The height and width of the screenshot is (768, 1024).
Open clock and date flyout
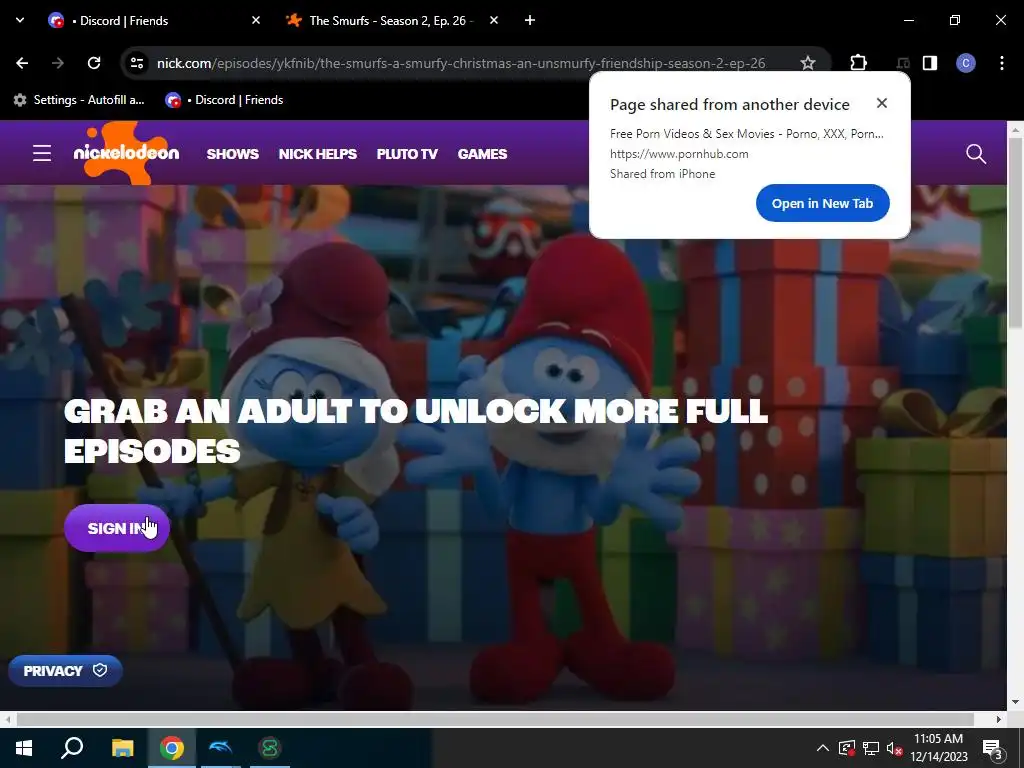pyautogui.click(x=939, y=748)
